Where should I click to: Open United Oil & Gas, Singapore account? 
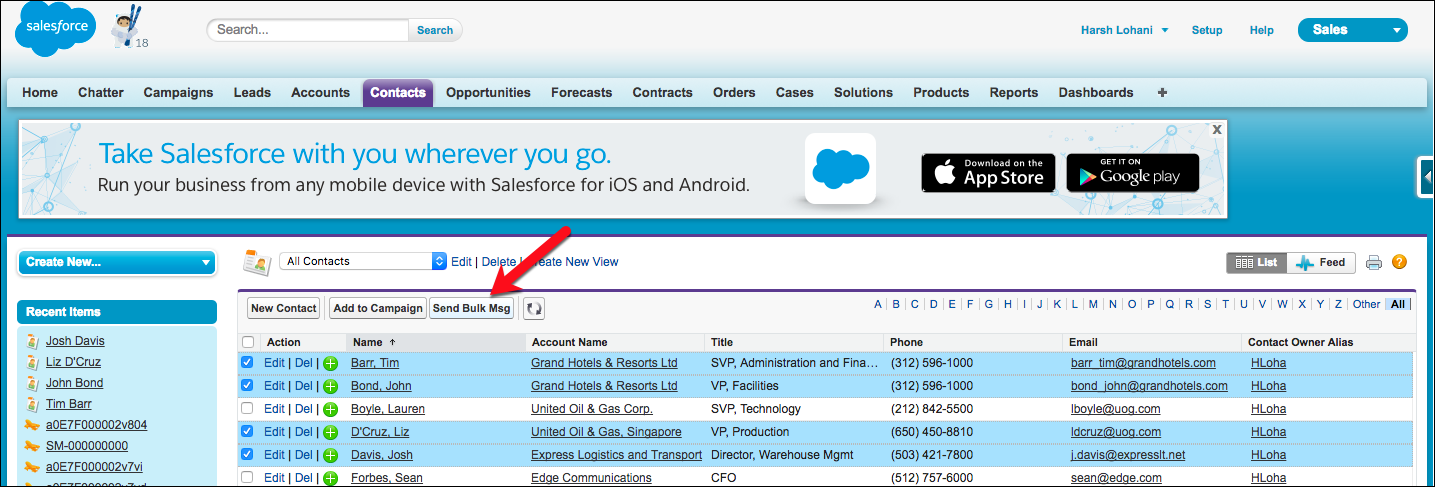pyautogui.click(x=606, y=432)
